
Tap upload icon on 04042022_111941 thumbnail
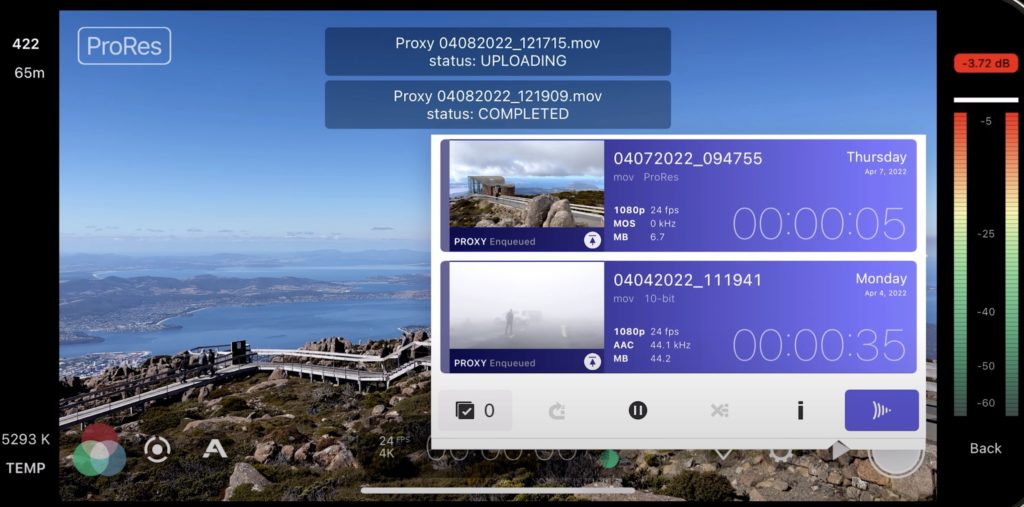592,362
